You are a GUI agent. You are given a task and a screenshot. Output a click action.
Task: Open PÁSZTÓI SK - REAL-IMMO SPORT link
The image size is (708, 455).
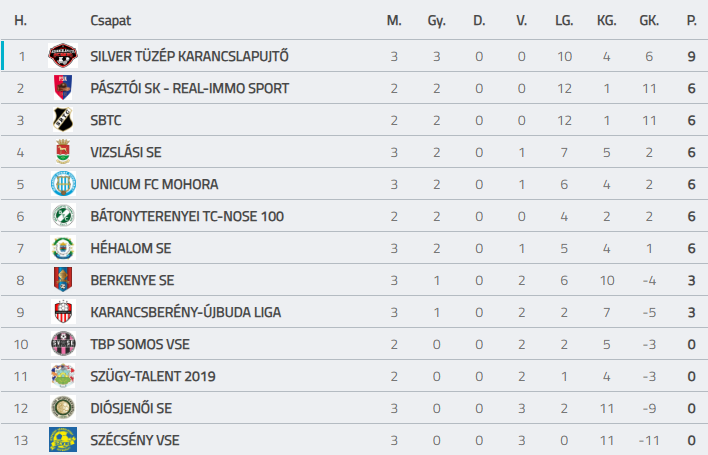[x=190, y=88]
